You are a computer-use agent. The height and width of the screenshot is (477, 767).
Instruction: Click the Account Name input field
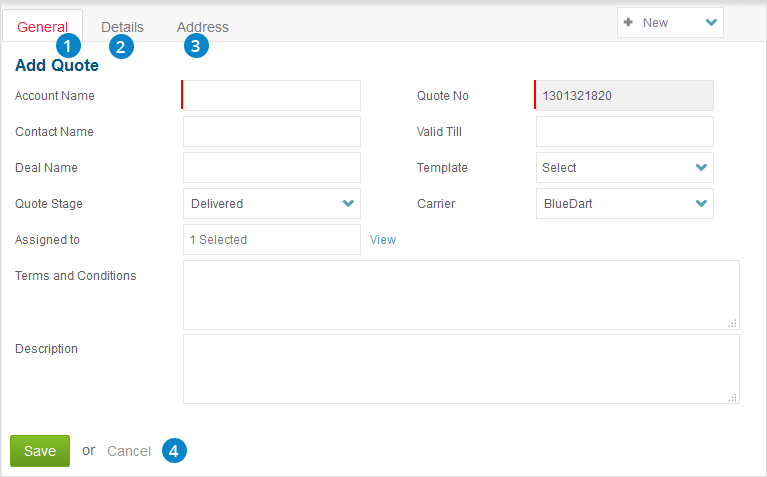click(x=271, y=95)
